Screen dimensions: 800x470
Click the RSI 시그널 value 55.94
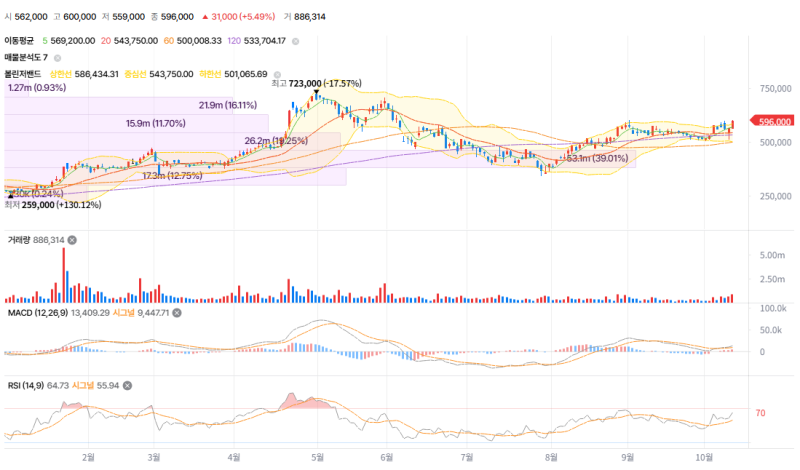[x=108, y=385]
